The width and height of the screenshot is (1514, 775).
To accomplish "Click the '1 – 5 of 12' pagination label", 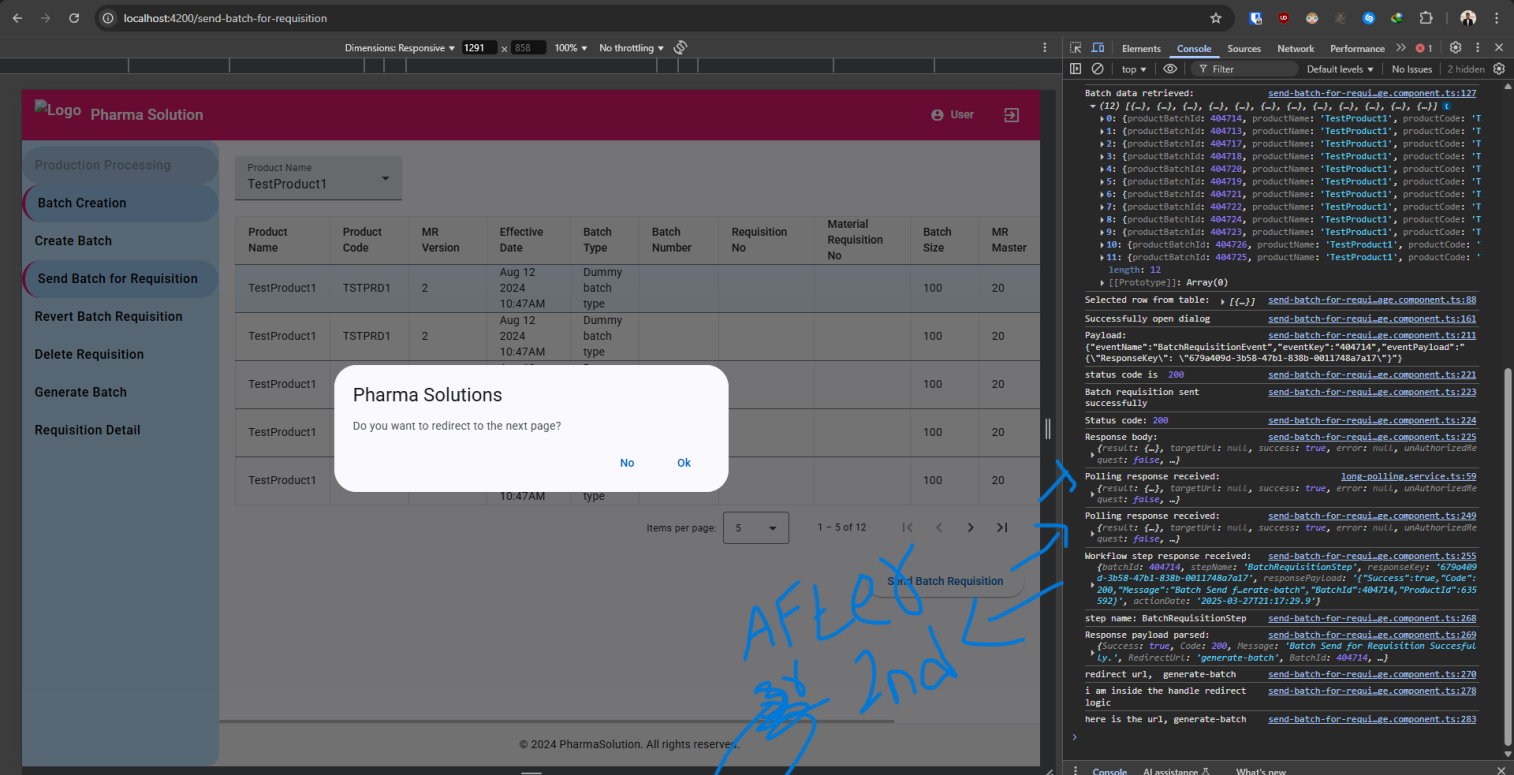I will click(841, 527).
